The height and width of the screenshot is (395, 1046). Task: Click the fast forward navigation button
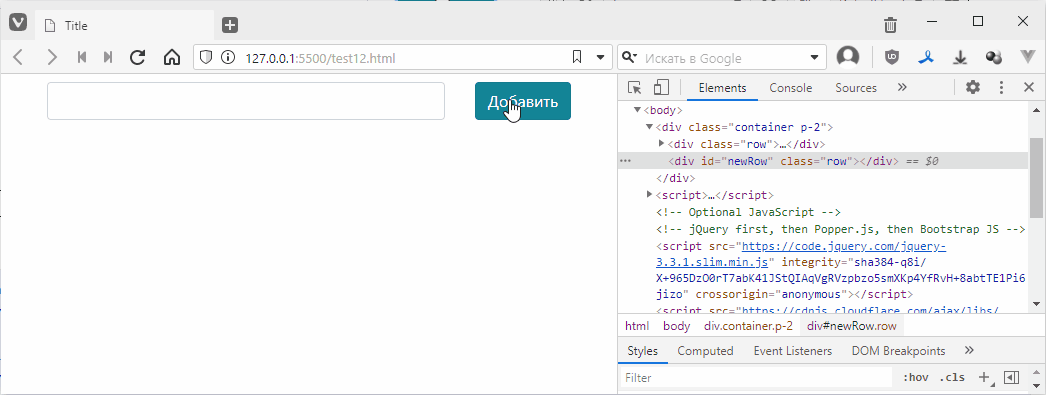click(x=107, y=58)
